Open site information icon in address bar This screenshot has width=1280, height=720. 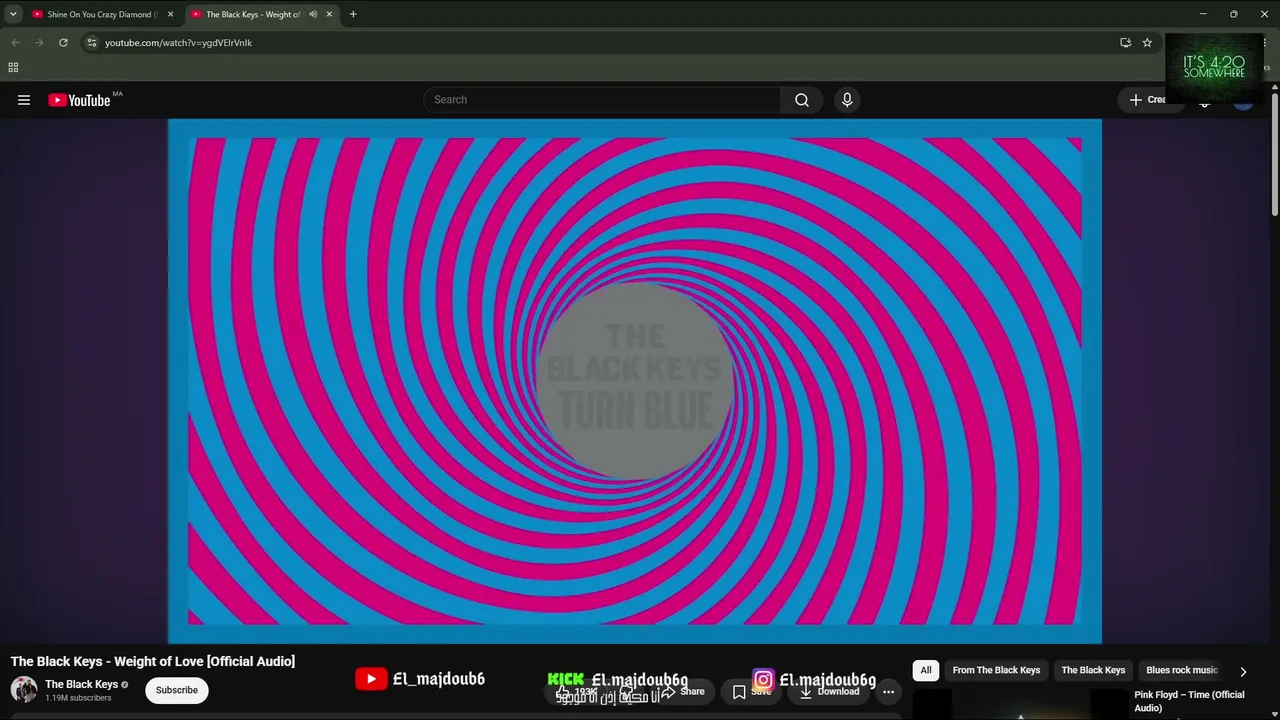(92, 43)
